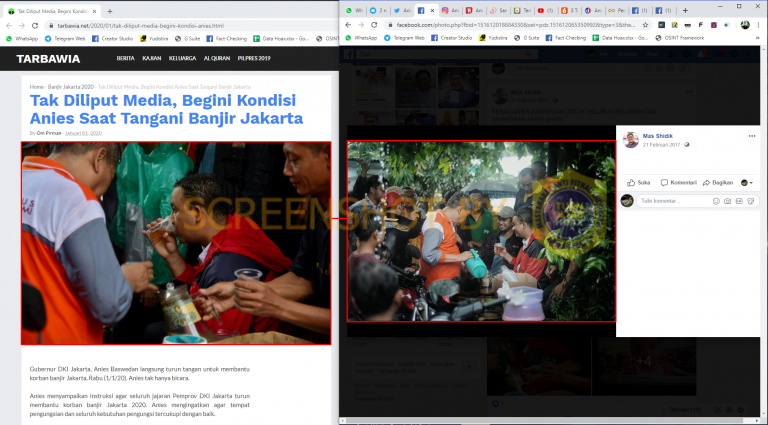Screen dimensions: 768x425
Task: Open the KELUARGA menu on Tarbawia
Action: tap(182, 58)
